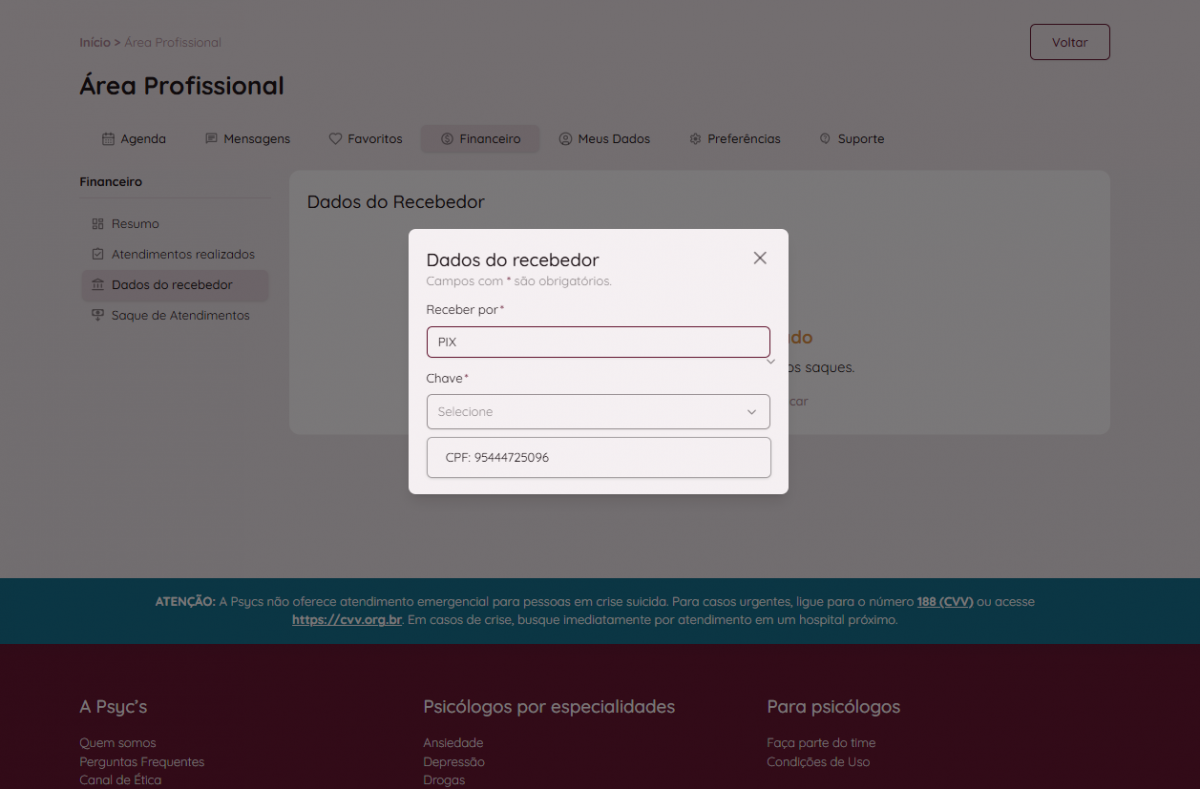This screenshot has height=789, width=1200.
Task: Close the Dados do recebedor dialog
Action: (760, 258)
